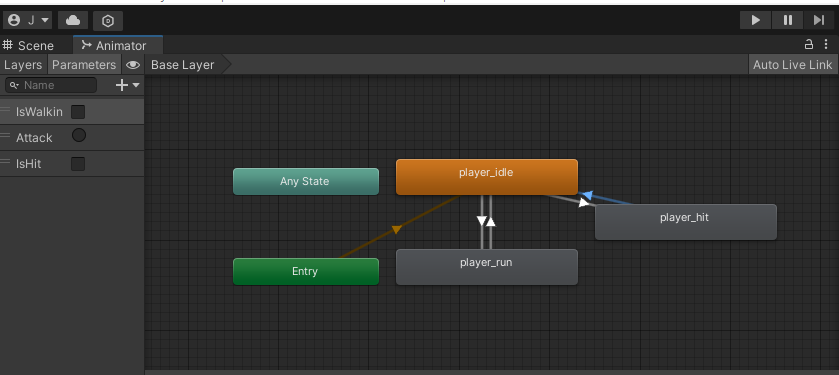Select the Any State node

click(x=306, y=181)
